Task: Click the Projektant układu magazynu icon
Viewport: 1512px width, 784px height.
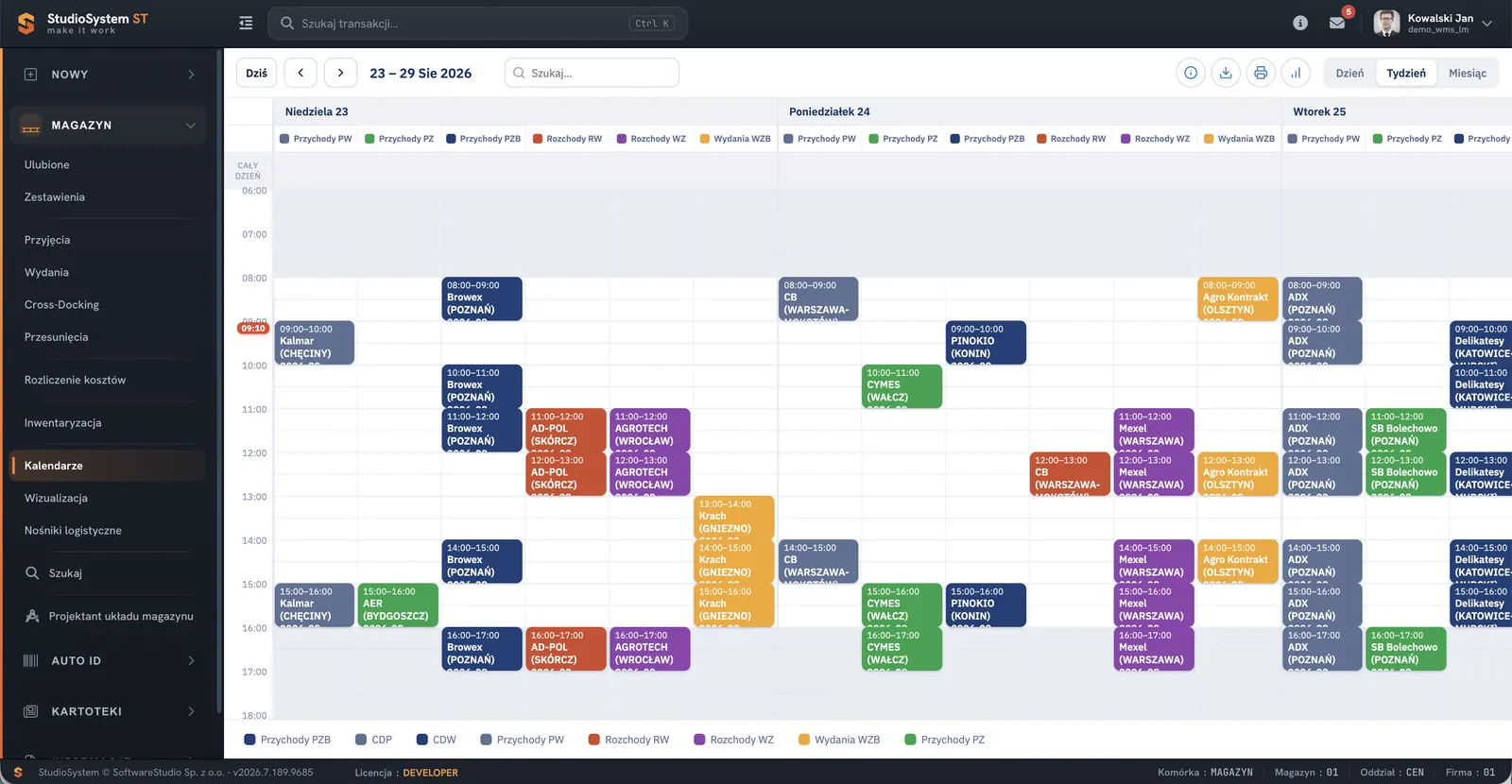Action: 32,616
